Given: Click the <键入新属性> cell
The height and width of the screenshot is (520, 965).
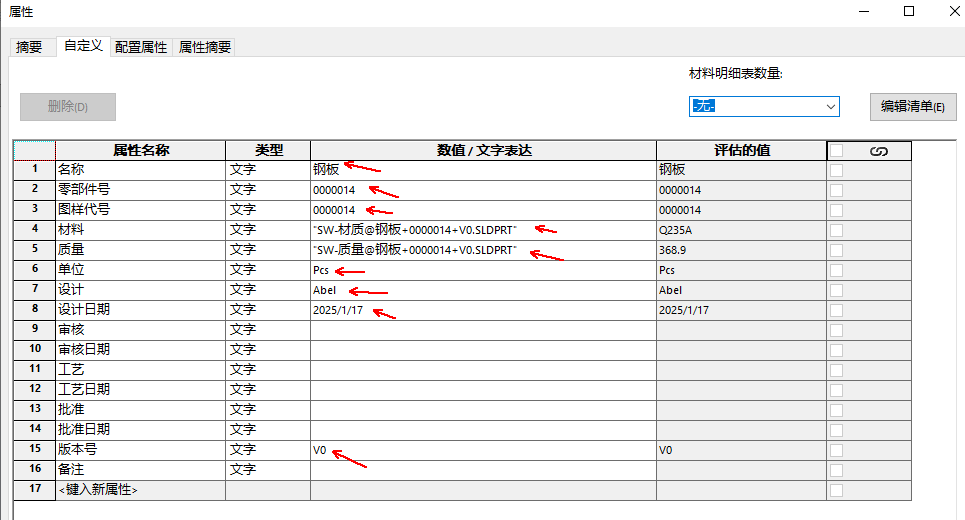Looking at the screenshot, I should click(141, 490).
